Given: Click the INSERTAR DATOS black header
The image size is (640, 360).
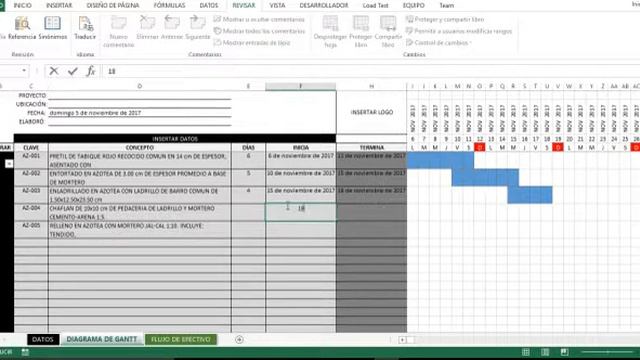Looking at the screenshot, I should (175, 139).
